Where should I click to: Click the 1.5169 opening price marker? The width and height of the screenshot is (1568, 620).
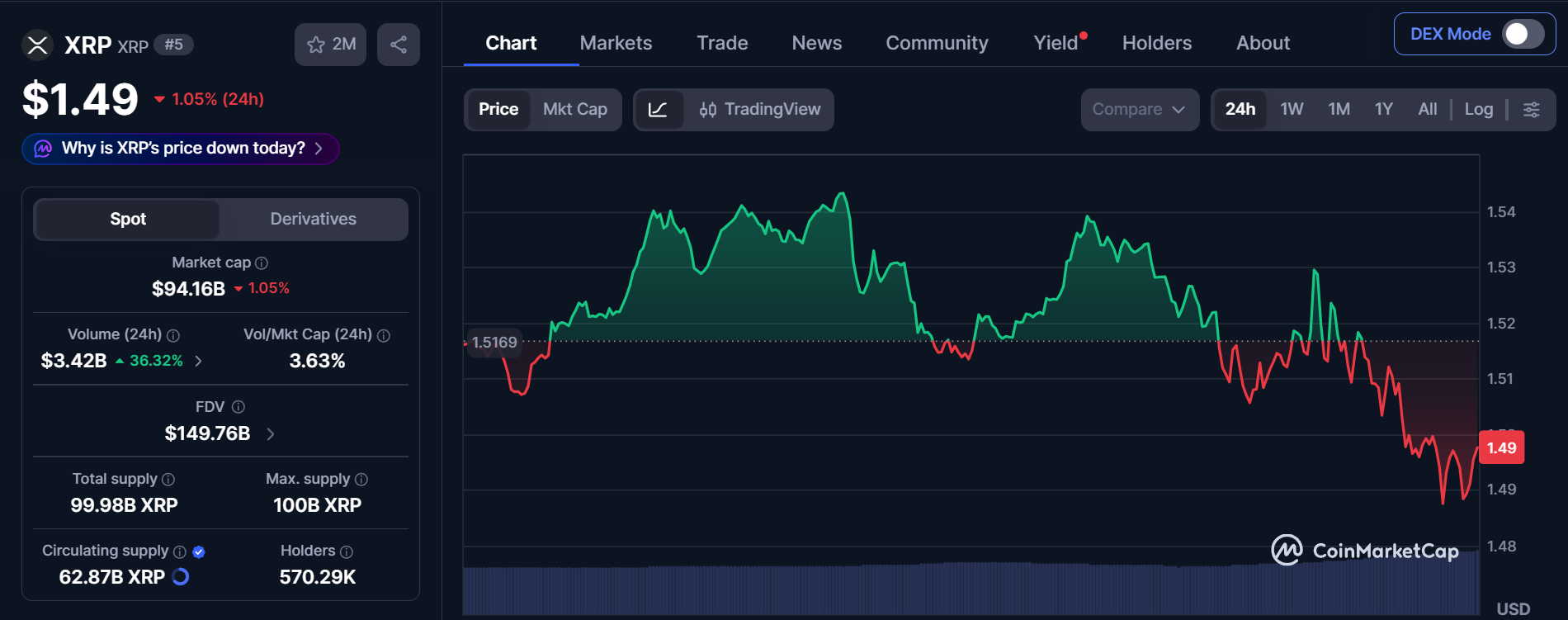pos(495,342)
